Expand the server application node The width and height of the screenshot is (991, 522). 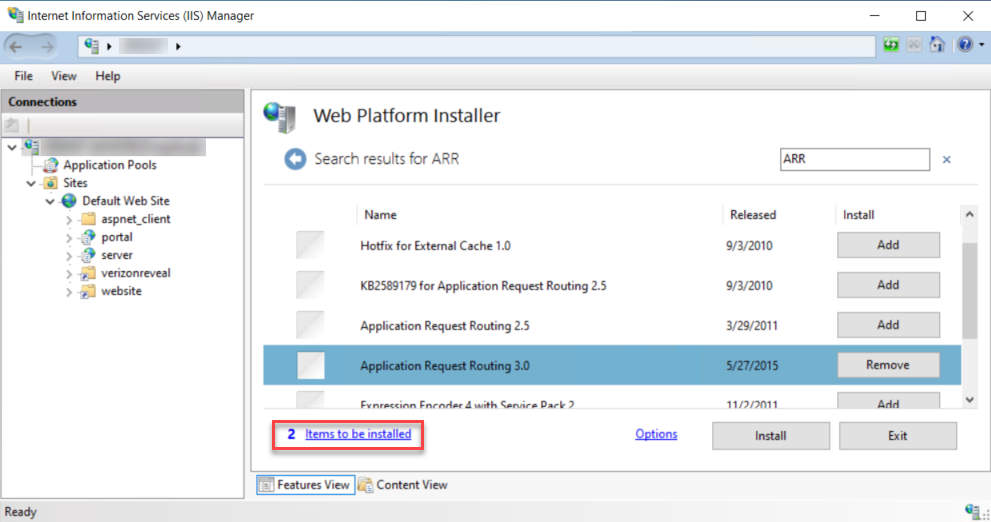click(69, 256)
